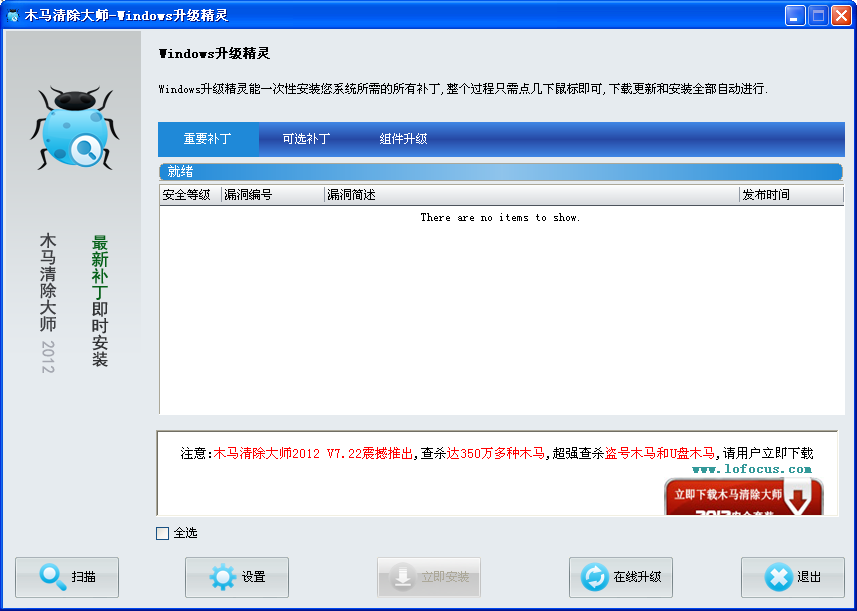Click the refresh icon on 在线升级 button
Image resolution: width=857 pixels, height=611 pixels.
(x=594, y=577)
